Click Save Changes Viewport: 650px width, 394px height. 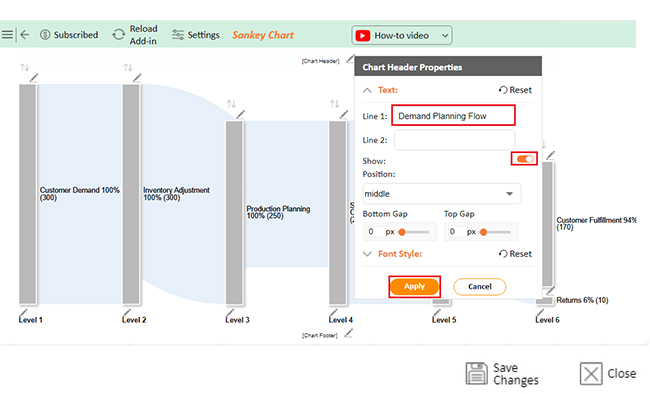tap(502, 374)
